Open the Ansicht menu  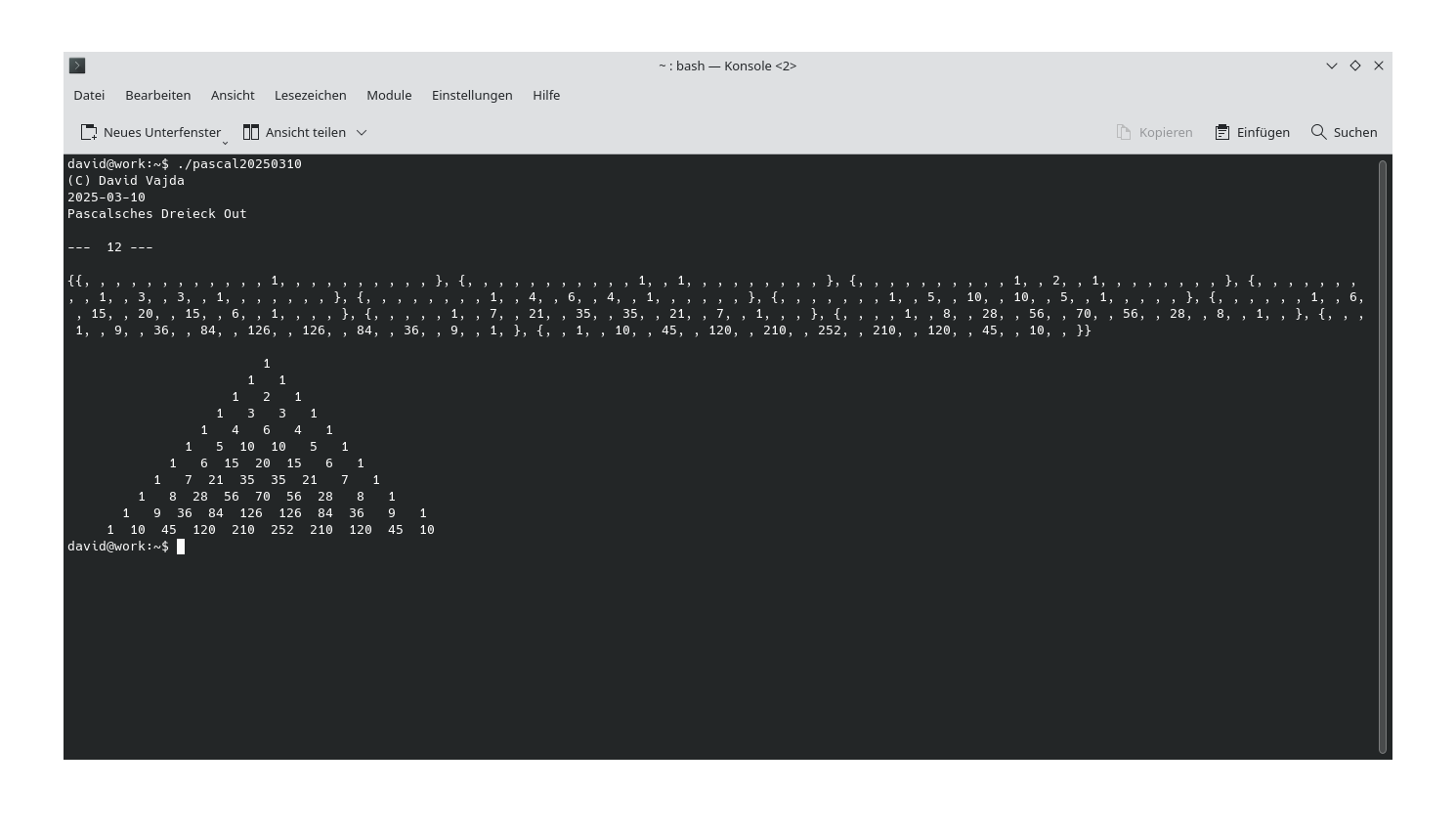click(x=233, y=95)
